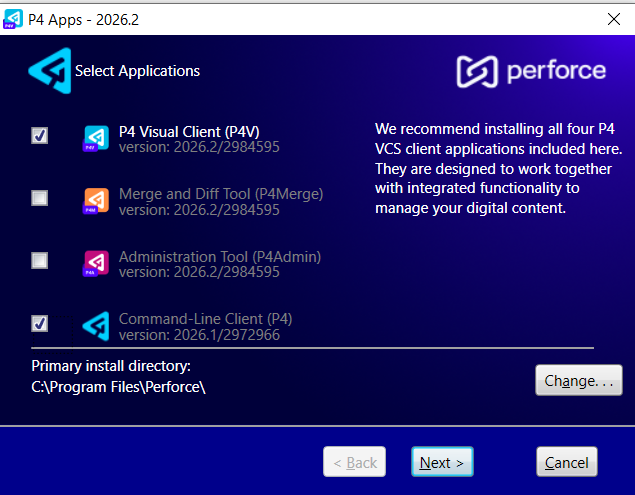Image resolution: width=635 pixels, height=495 pixels.
Task: Cancel the installer with Cancel button
Action: 567,462
